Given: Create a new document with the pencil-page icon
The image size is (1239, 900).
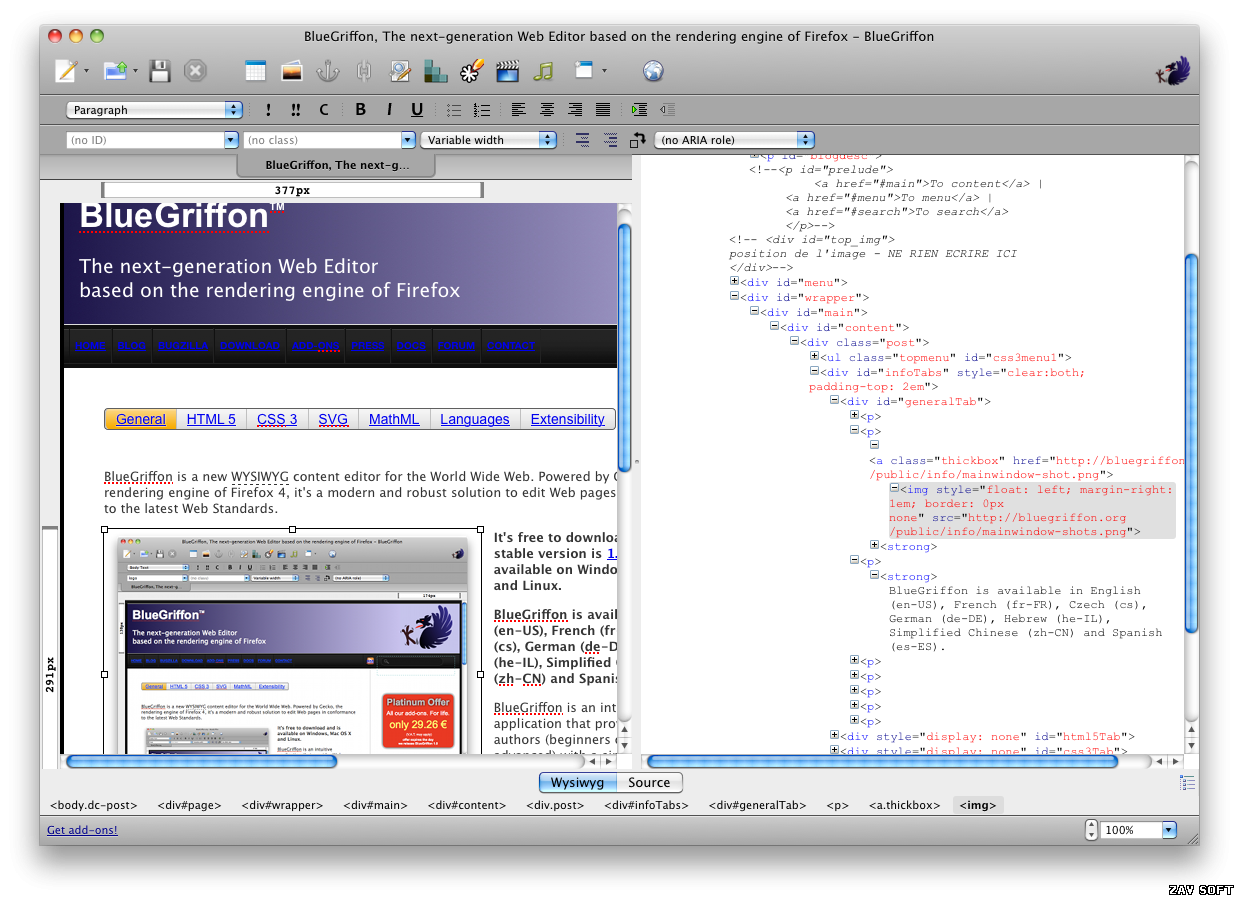Looking at the screenshot, I should [66, 71].
